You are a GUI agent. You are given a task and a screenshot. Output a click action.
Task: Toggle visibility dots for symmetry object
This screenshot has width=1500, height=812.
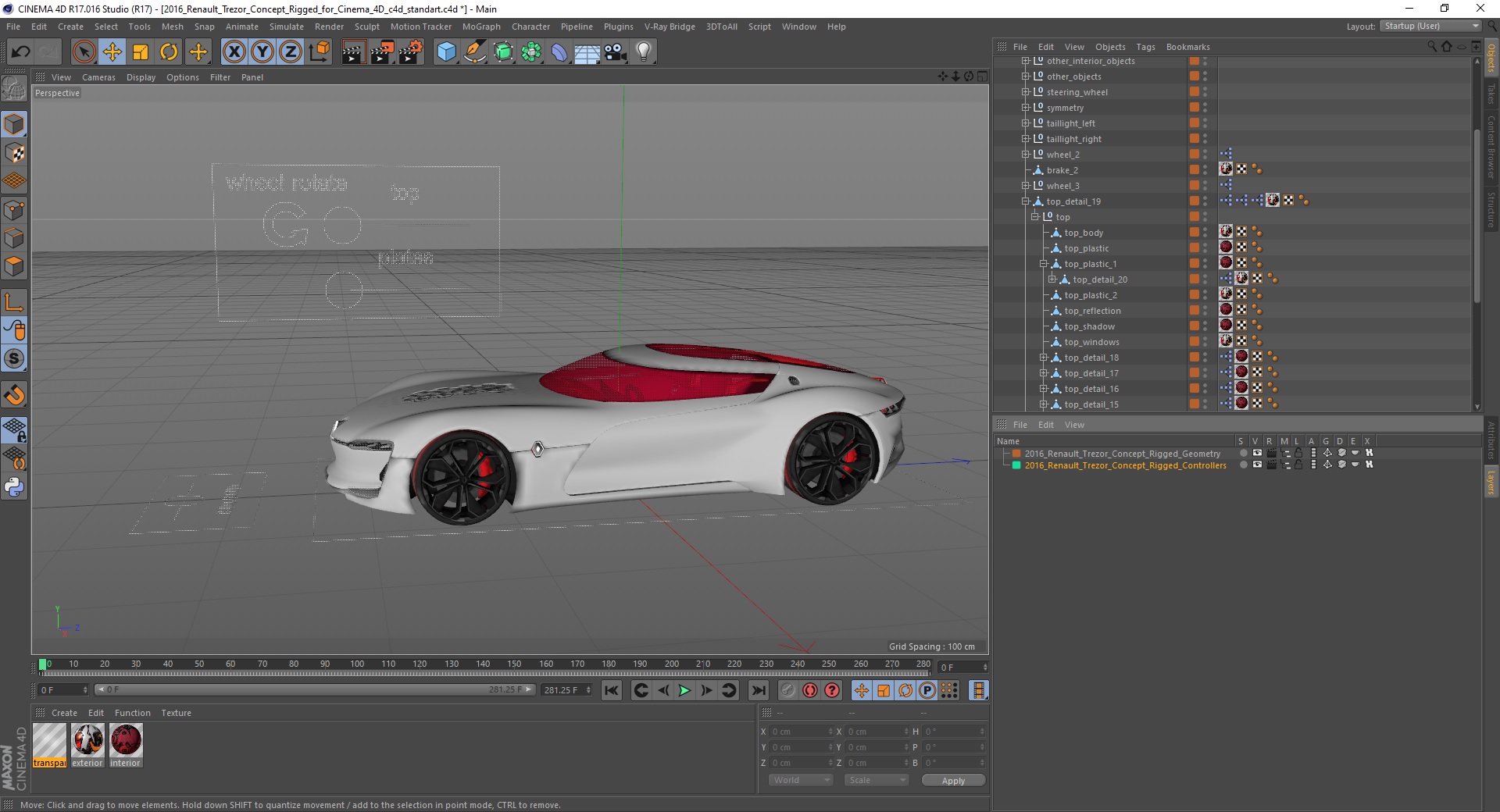[1205, 107]
